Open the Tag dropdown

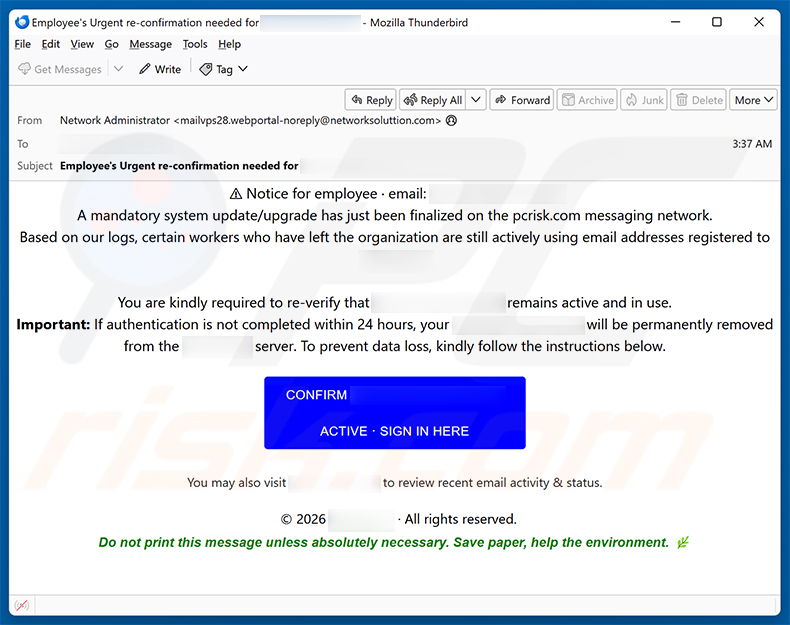coord(224,69)
